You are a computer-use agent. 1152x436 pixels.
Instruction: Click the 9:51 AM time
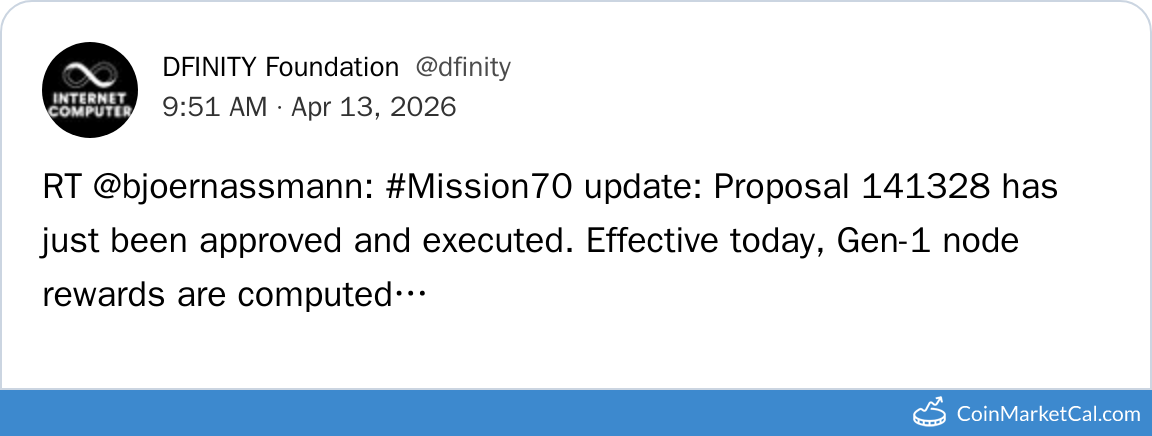point(214,106)
